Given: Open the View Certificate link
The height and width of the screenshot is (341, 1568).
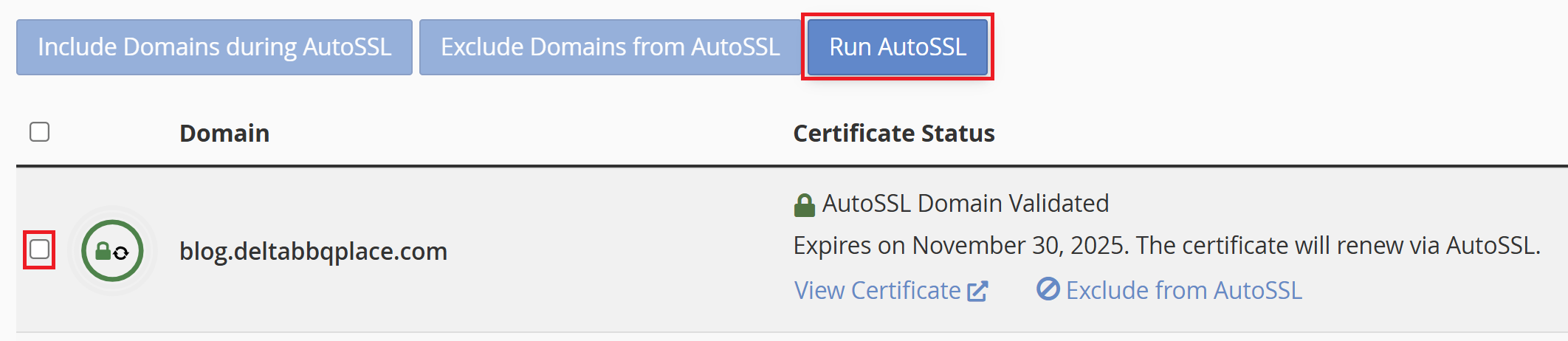Looking at the screenshot, I should pos(877,291).
